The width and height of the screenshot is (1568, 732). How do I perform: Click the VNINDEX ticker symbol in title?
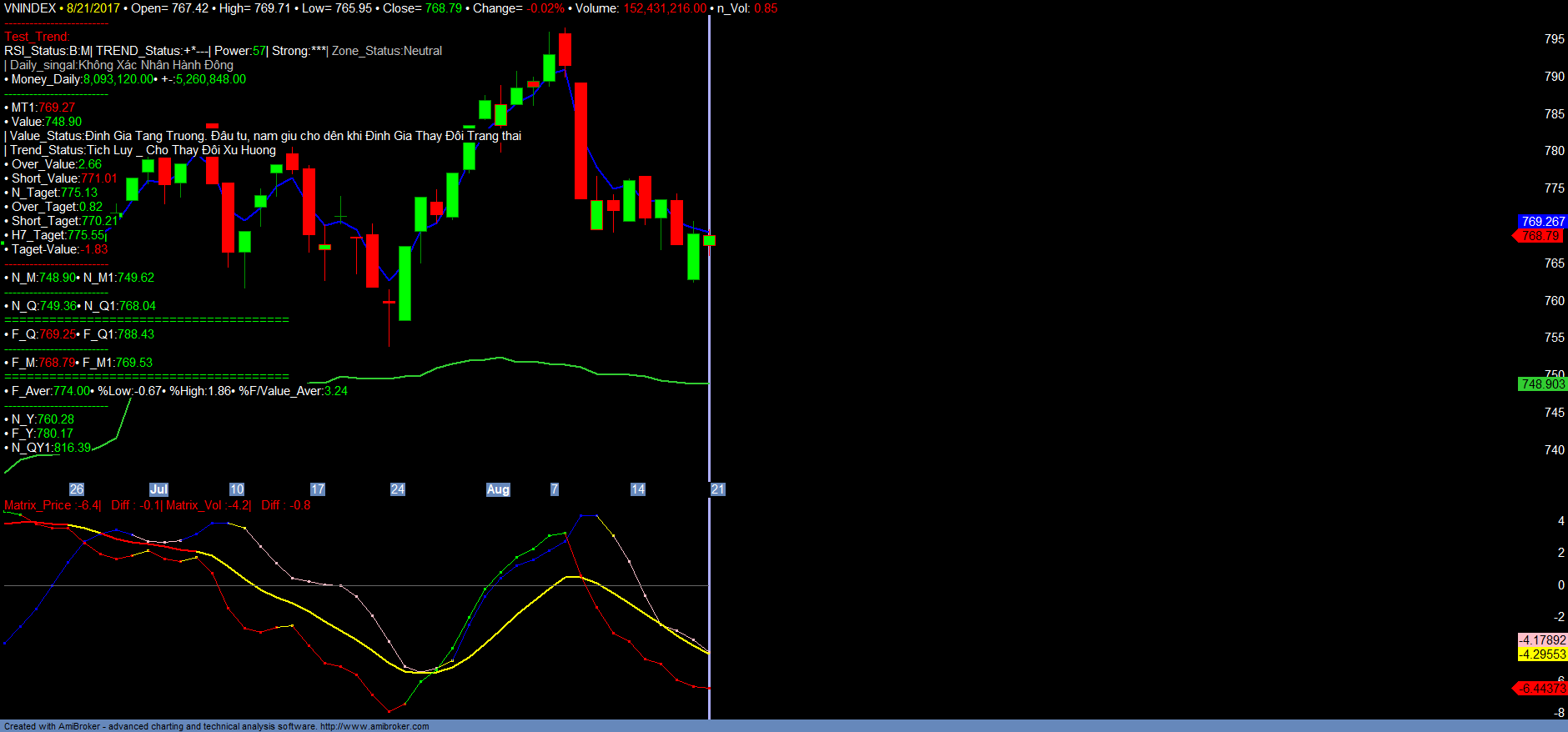(x=30, y=8)
